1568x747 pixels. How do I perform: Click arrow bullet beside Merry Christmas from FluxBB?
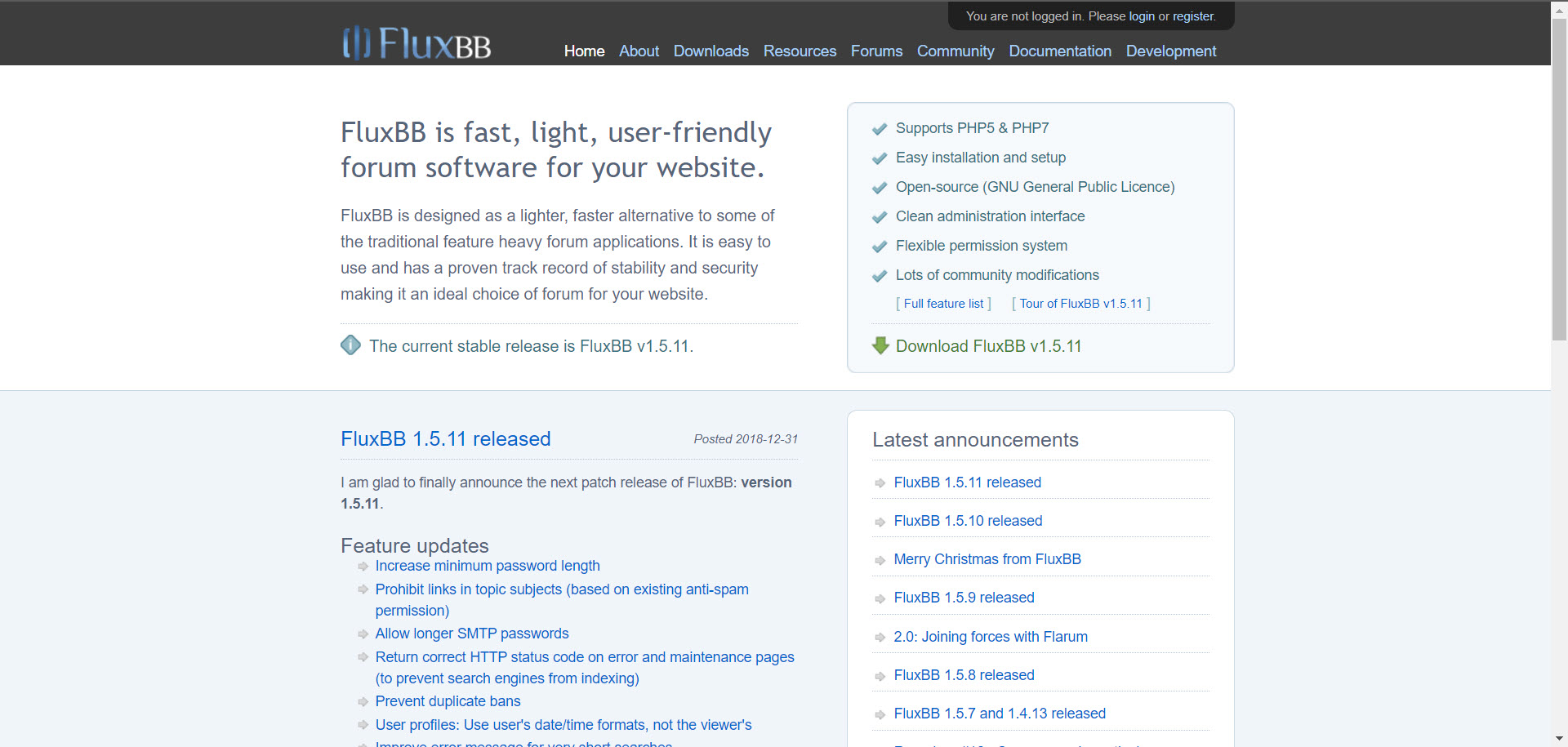pos(880,560)
